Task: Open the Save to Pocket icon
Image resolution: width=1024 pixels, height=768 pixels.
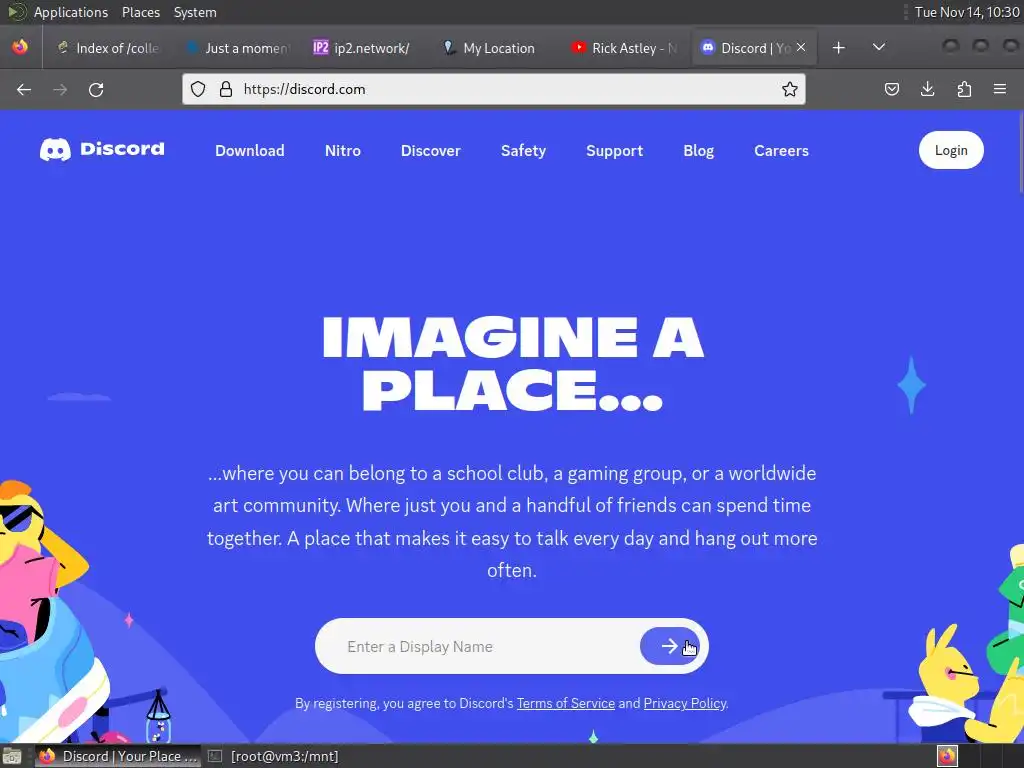Action: coord(891,89)
